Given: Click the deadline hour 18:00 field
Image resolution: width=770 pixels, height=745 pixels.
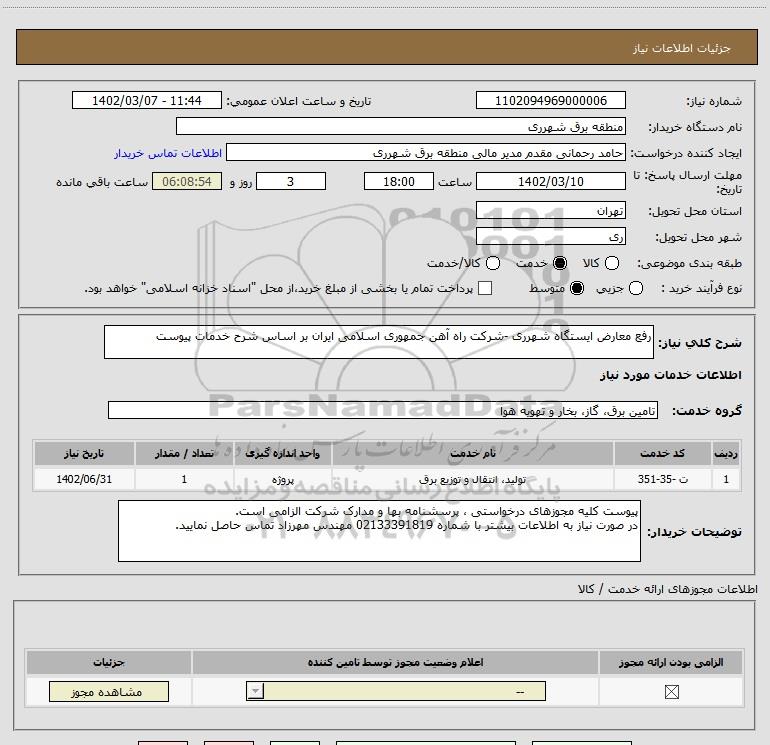Looking at the screenshot, I should click(399, 181).
